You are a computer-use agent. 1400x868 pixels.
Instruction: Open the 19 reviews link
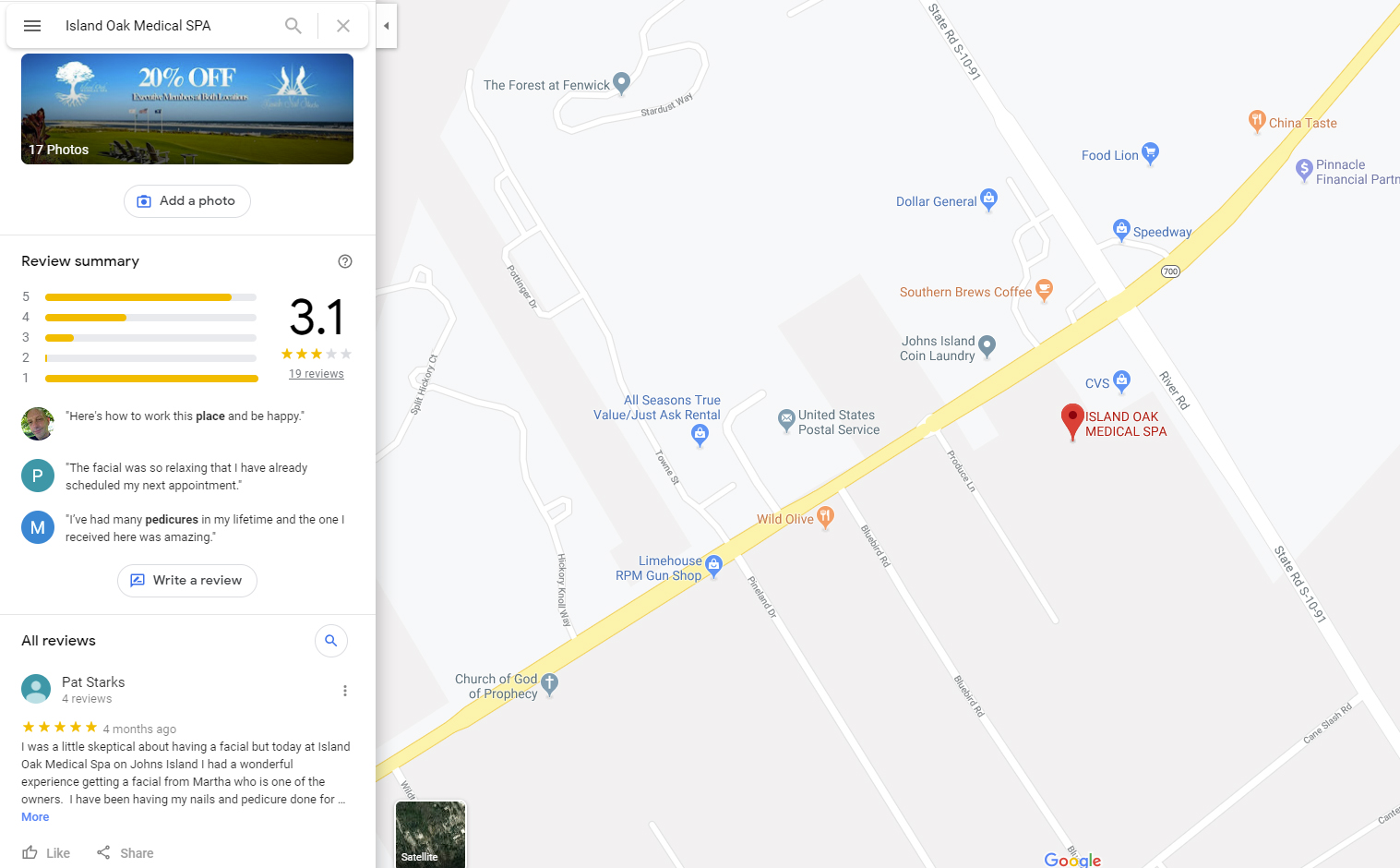click(x=317, y=374)
